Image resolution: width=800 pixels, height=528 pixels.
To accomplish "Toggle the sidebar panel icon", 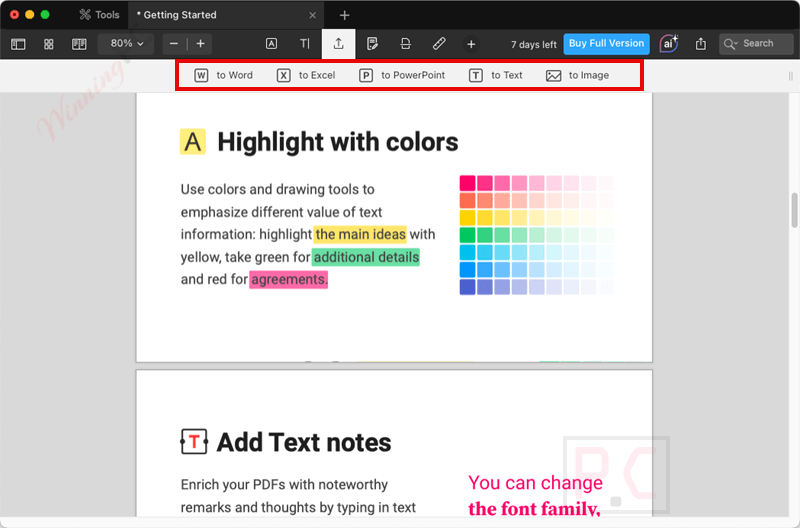I will coord(18,44).
